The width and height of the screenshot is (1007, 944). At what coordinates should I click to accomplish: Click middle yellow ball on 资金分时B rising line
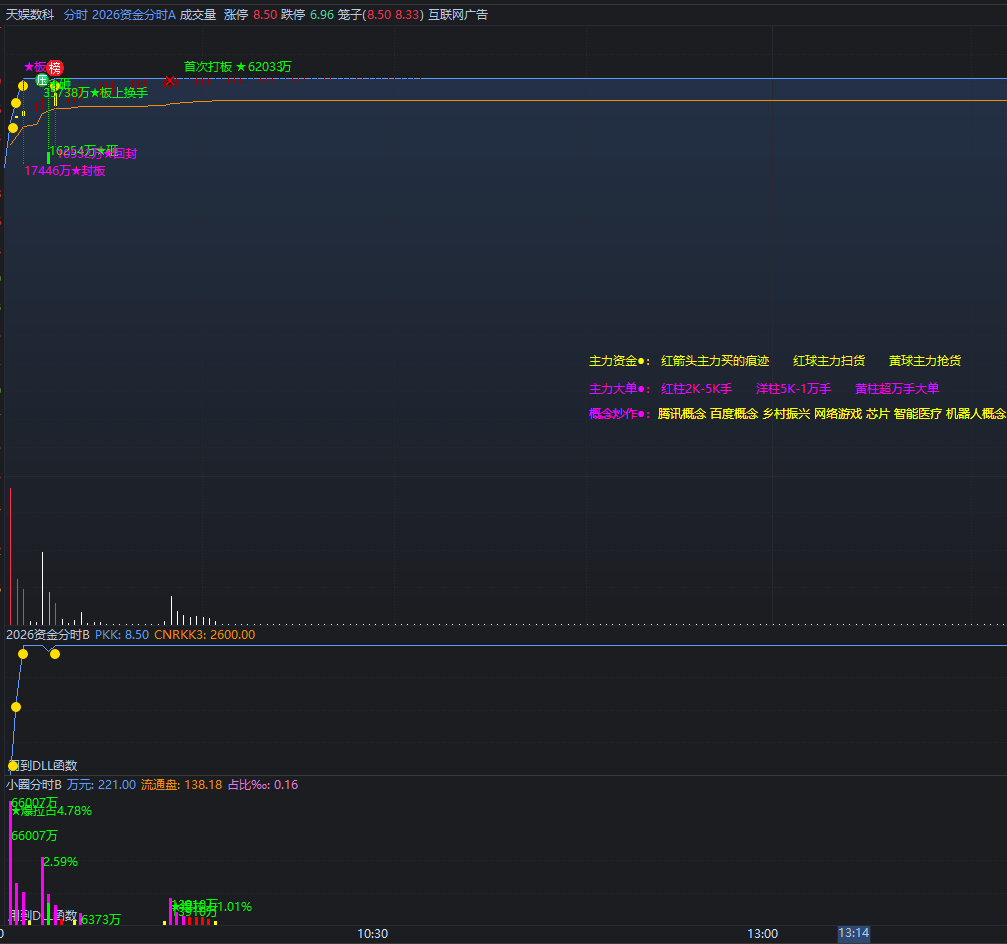pos(16,707)
